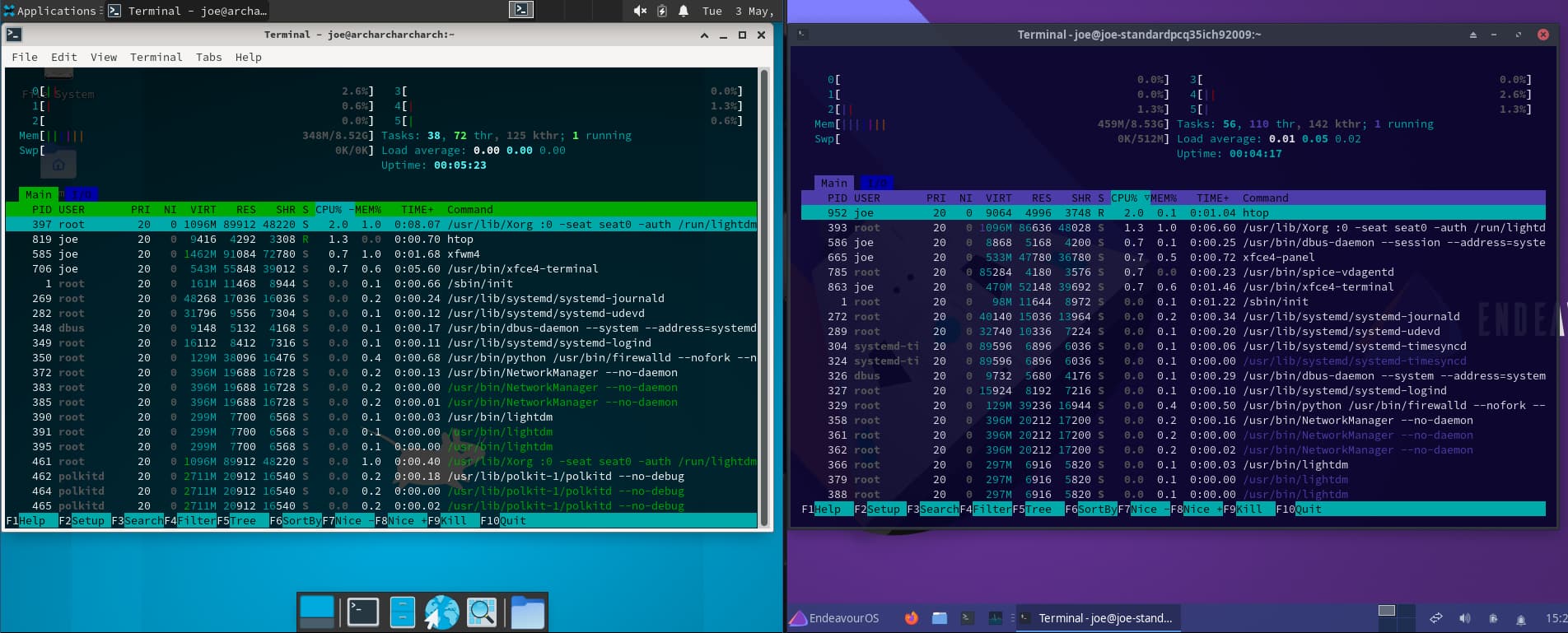The image size is (1568, 633).
Task: Click the muted volume icon in the top panel
Action: [640, 11]
